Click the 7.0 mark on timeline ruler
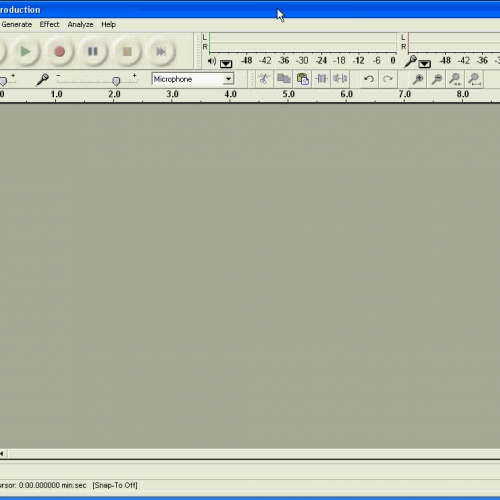The width and height of the screenshot is (500, 500). click(404, 94)
